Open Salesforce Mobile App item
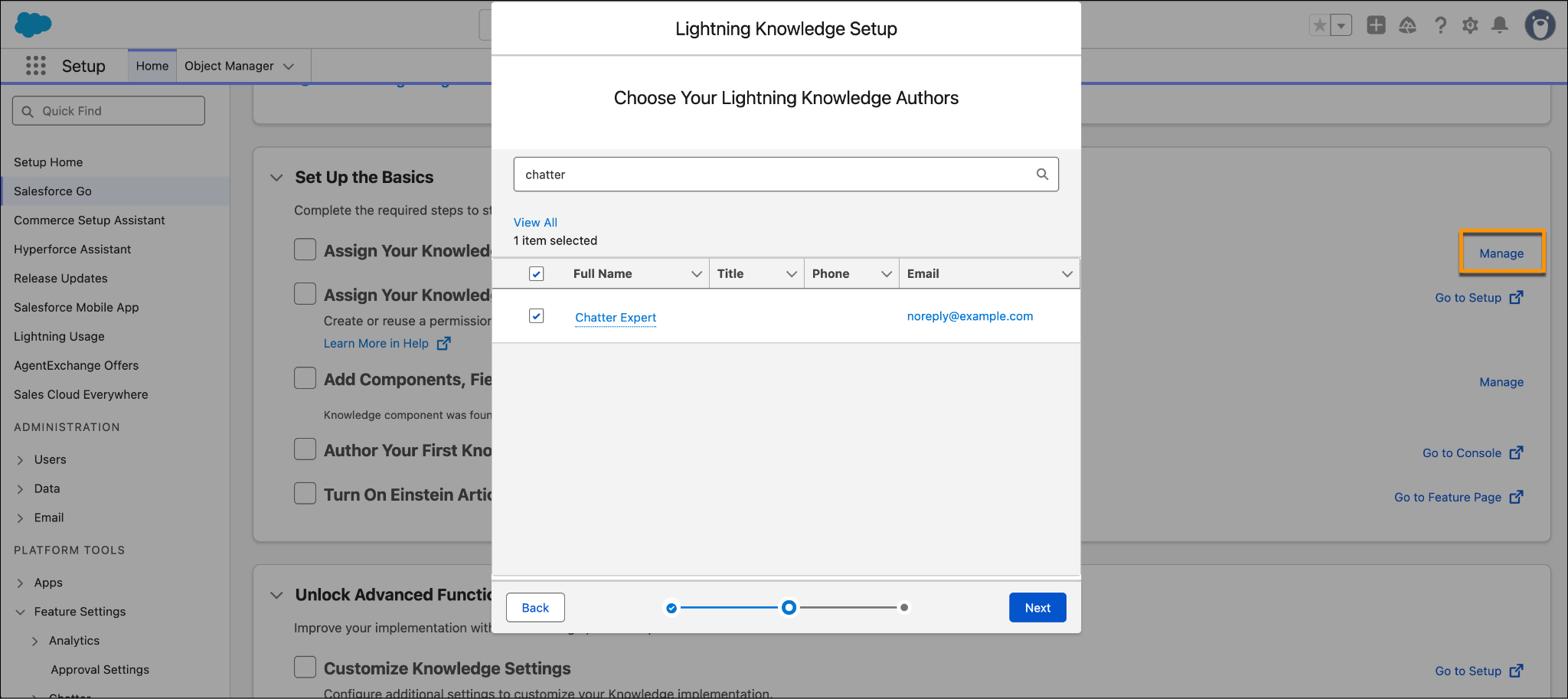This screenshot has height=699, width=1568. tap(77, 308)
